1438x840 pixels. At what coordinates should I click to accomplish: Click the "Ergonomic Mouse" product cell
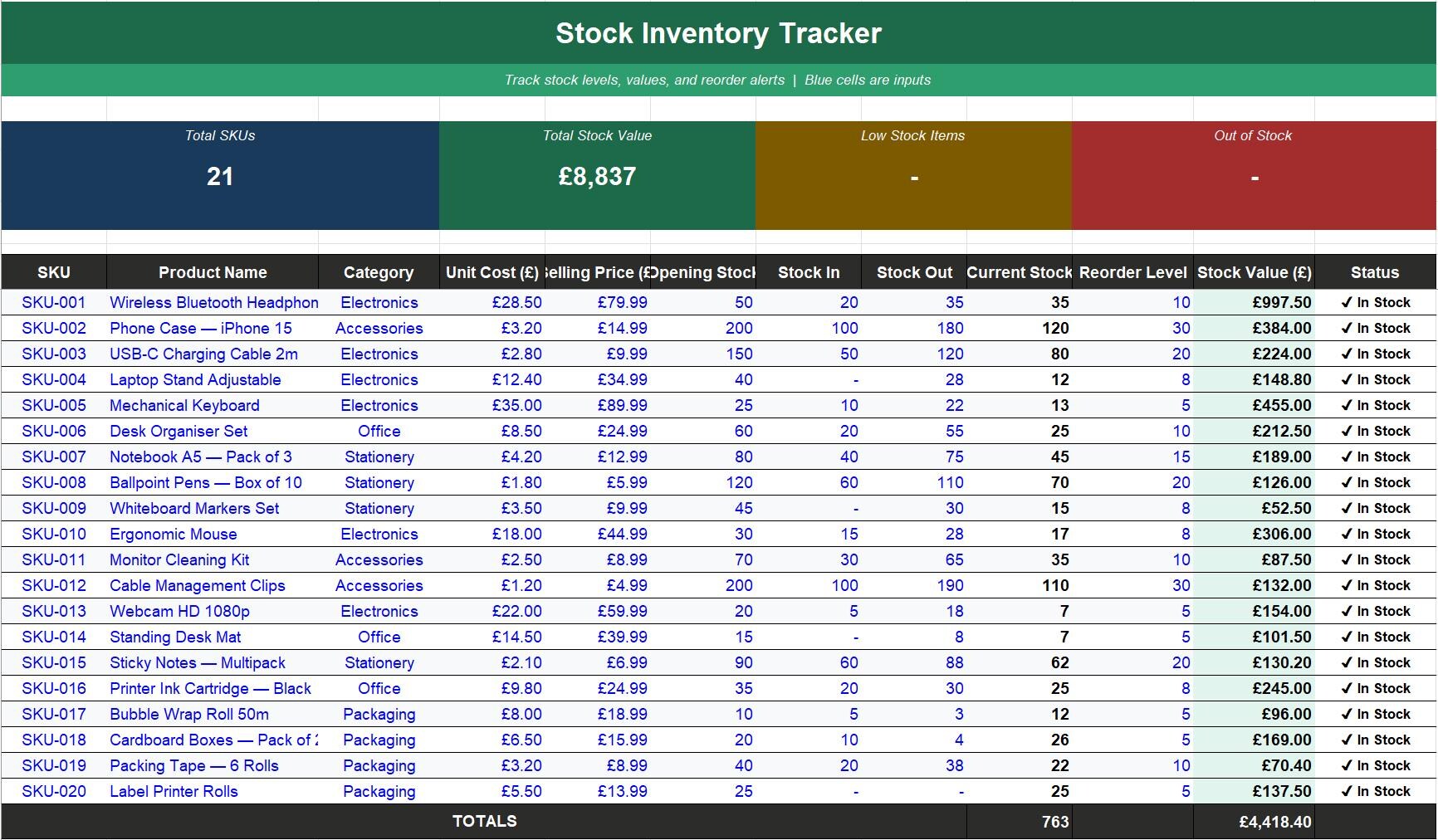[x=213, y=535]
